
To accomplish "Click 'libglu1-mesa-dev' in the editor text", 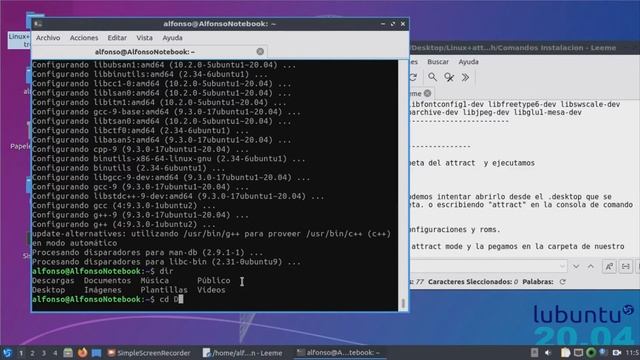I will click(547, 112).
